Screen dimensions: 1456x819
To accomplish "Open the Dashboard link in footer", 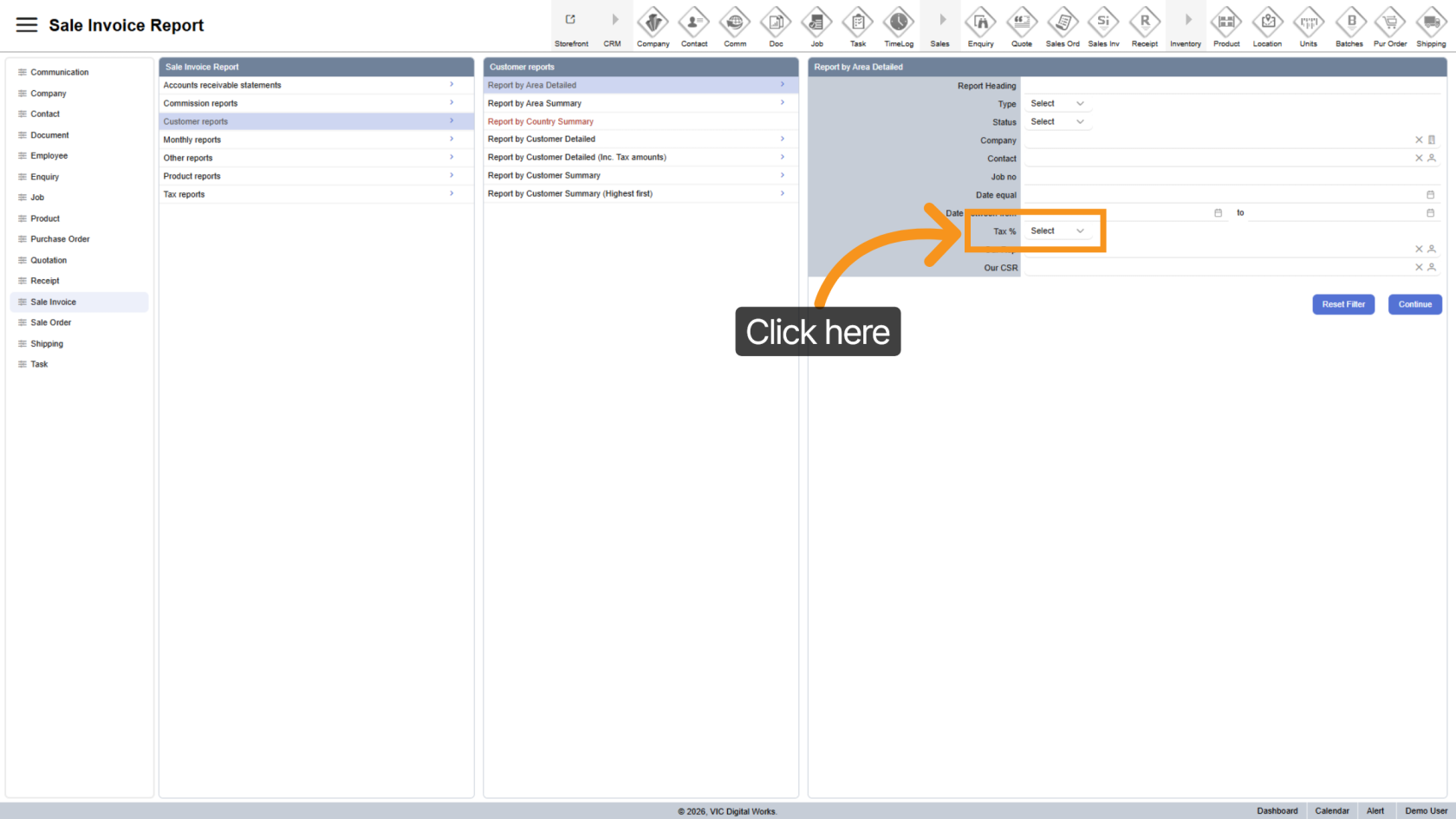I will click(1277, 811).
